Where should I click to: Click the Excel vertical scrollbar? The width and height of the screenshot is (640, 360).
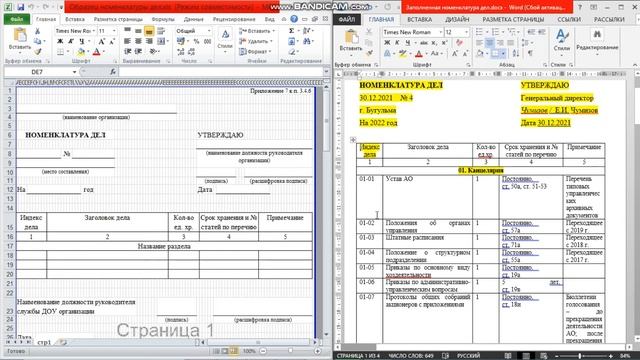coord(326,212)
